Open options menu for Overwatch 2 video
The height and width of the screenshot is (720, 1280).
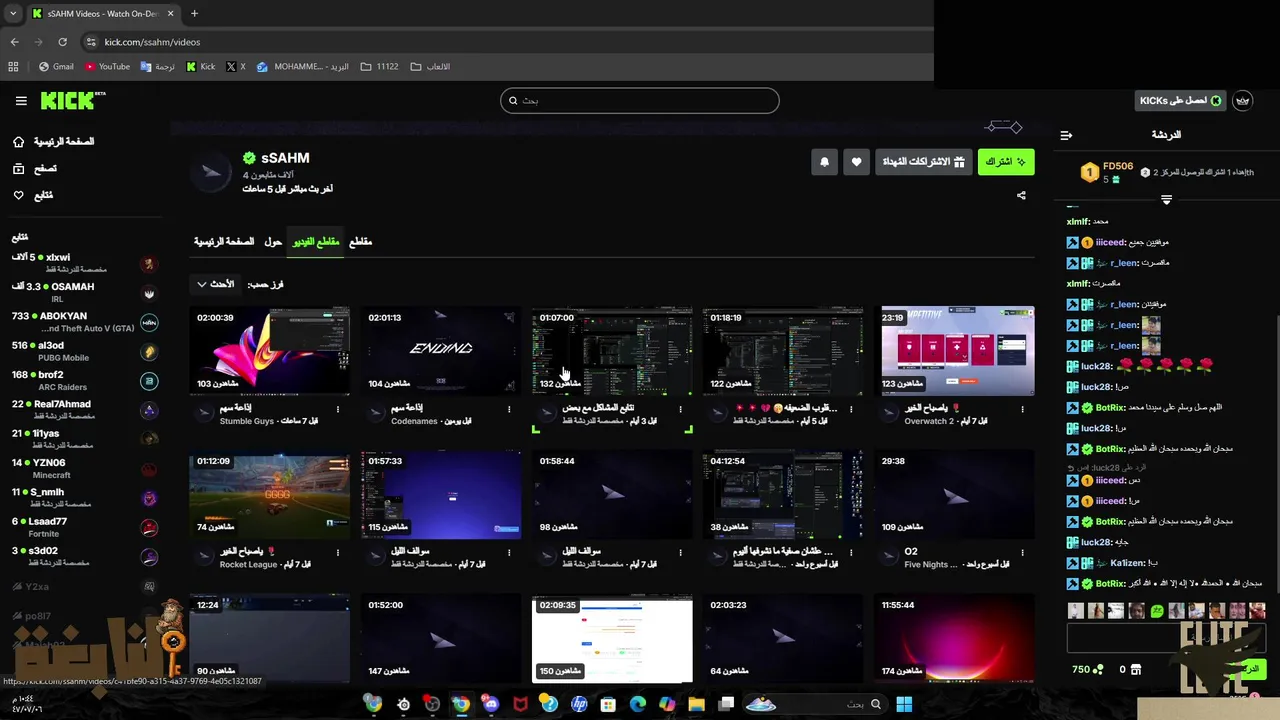tap(1022, 409)
